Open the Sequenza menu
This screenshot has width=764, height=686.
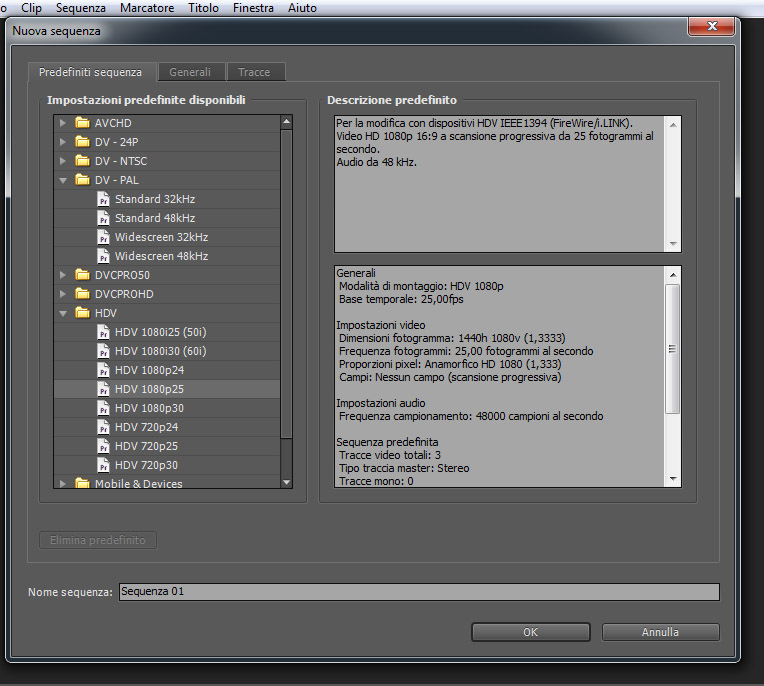tap(81, 8)
